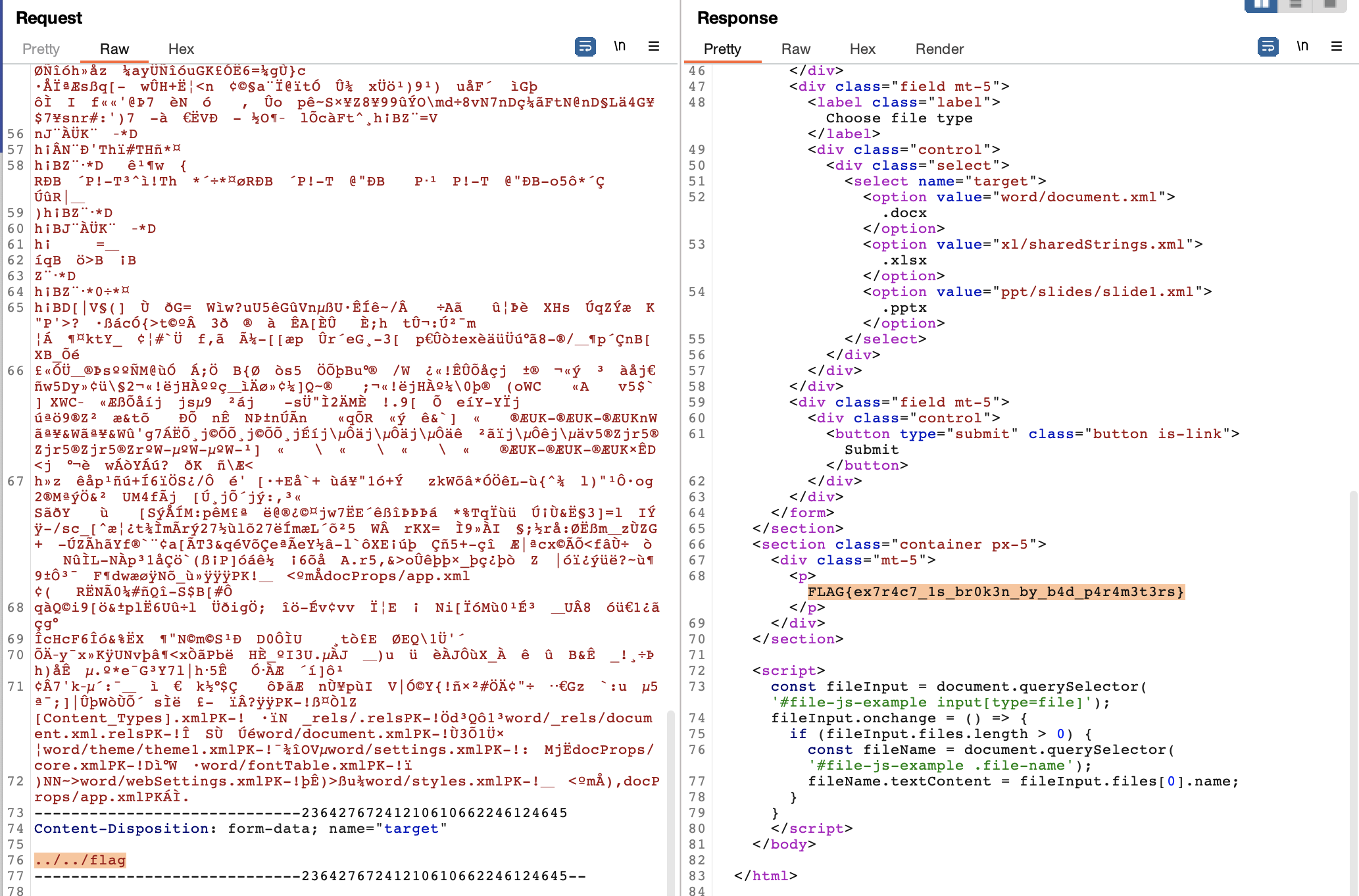Screen dimensions: 1359x896
Task: Switch Response view to the Hex tab
Action: click(x=862, y=49)
